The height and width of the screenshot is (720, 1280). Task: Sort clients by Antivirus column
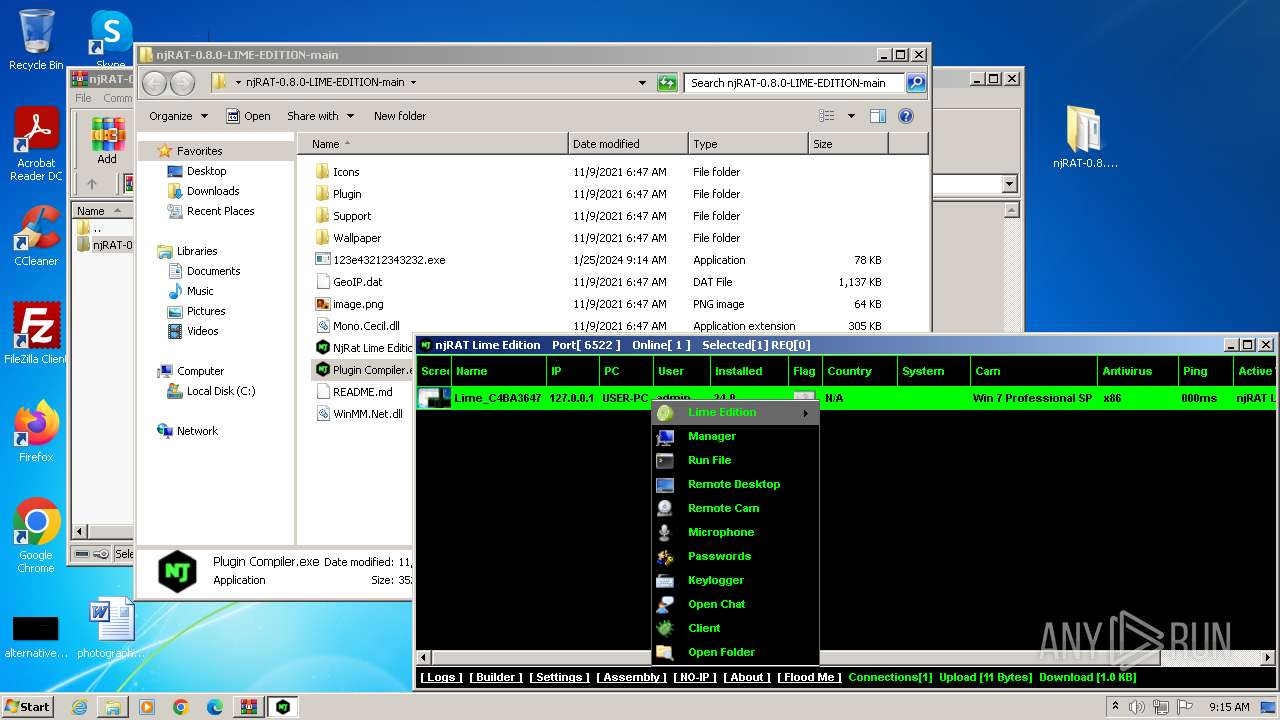[x=1138, y=371]
